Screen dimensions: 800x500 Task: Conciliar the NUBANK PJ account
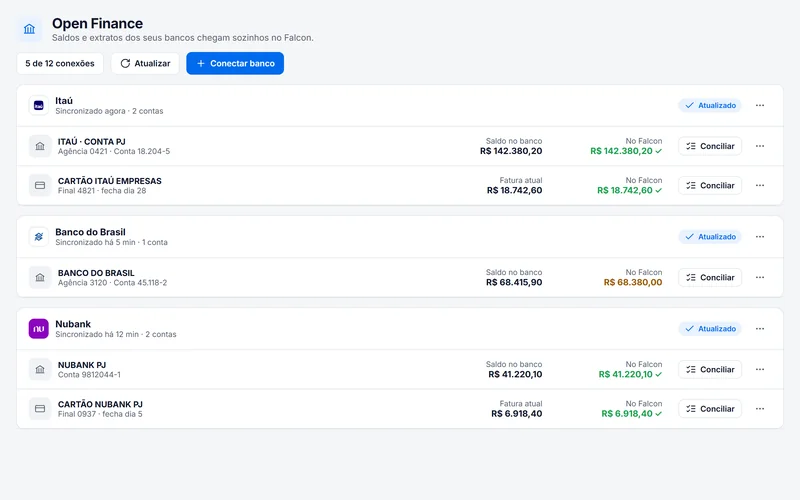pos(710,369)
